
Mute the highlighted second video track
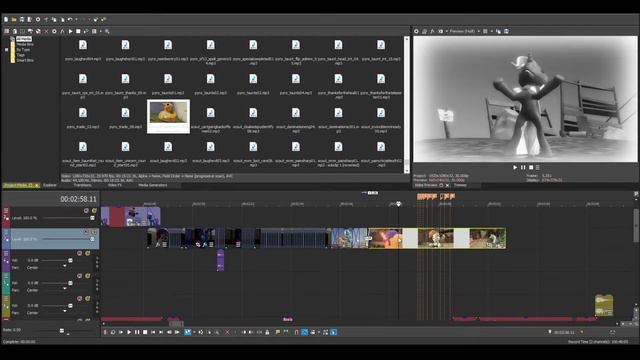86,232
